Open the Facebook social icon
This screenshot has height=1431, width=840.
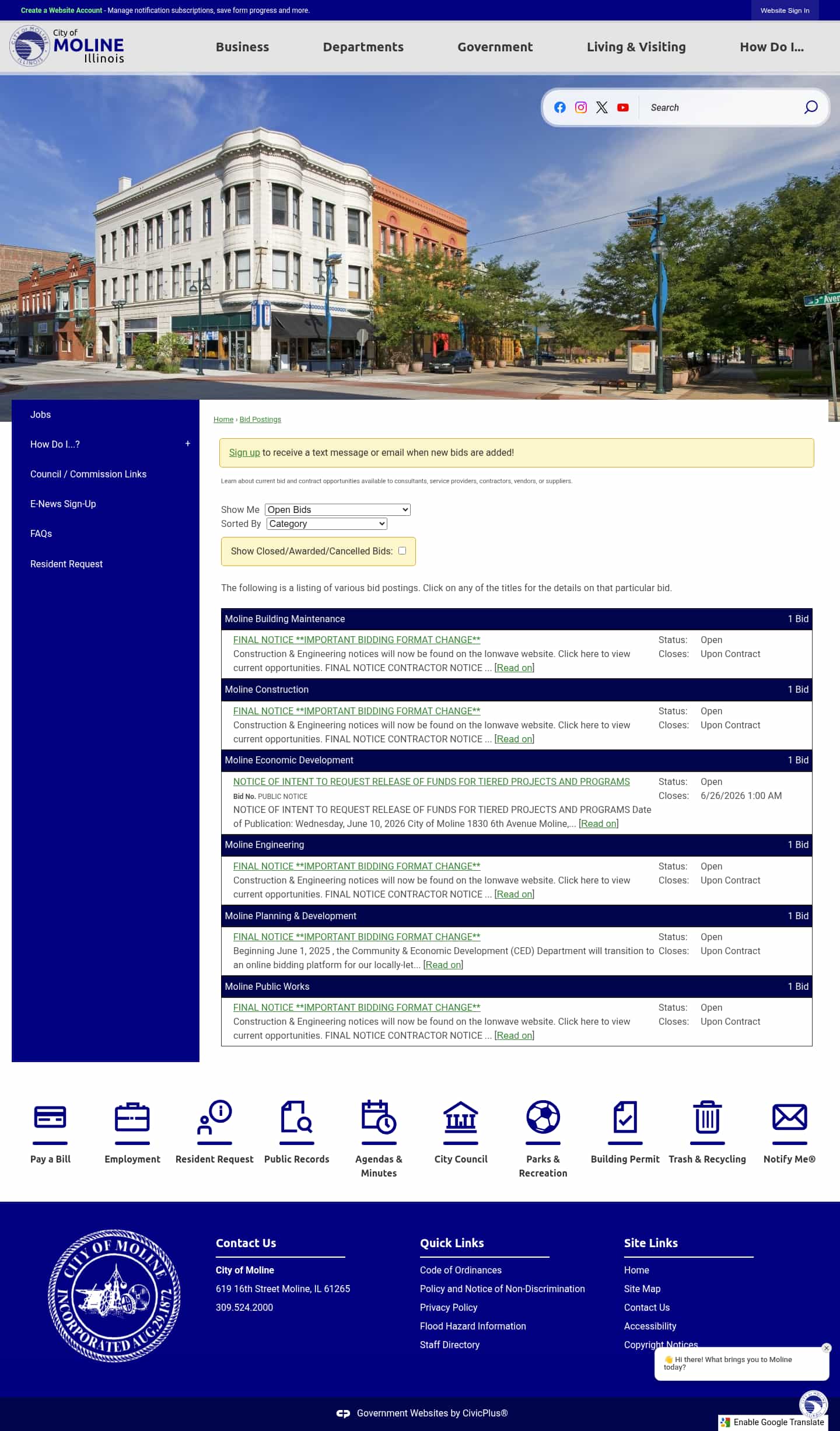560,107
